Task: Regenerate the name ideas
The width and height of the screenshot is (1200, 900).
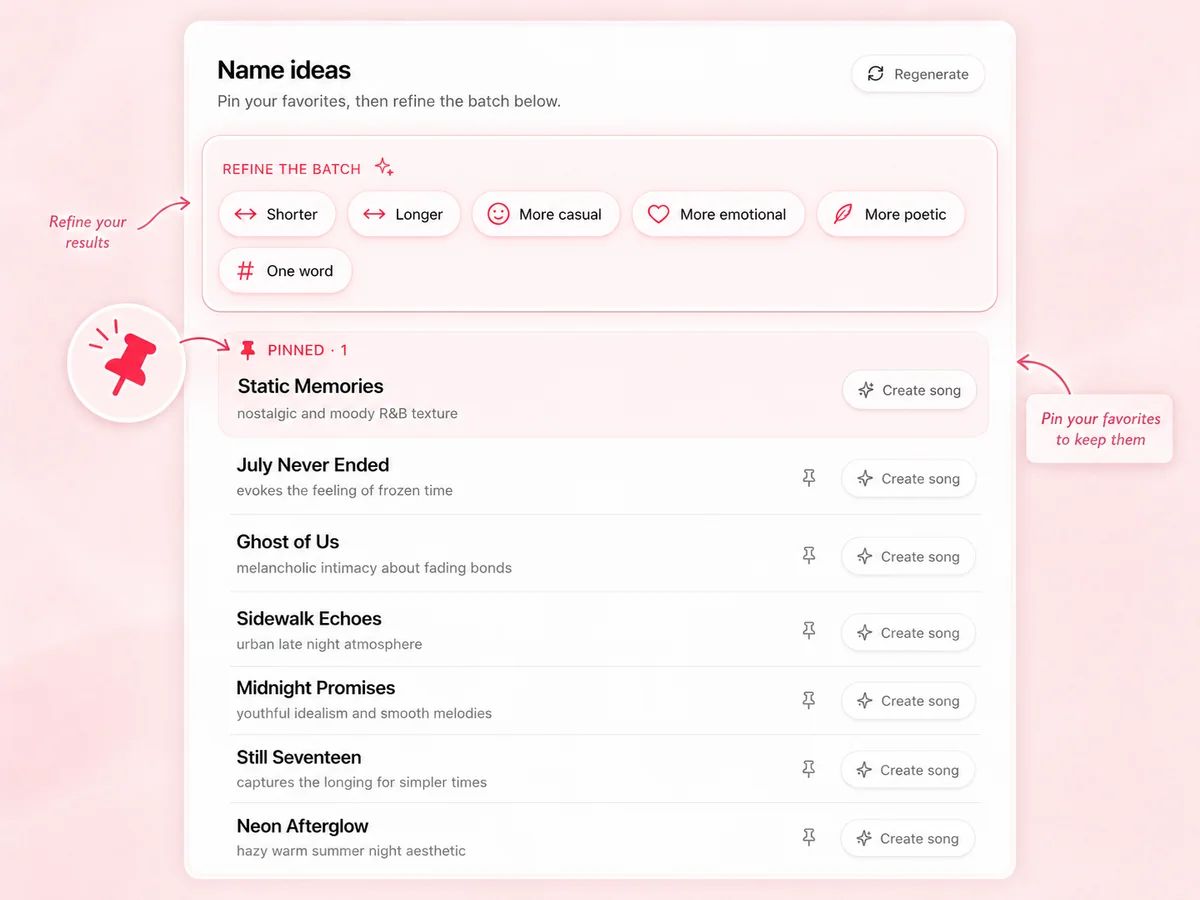Action: (918, 74)
